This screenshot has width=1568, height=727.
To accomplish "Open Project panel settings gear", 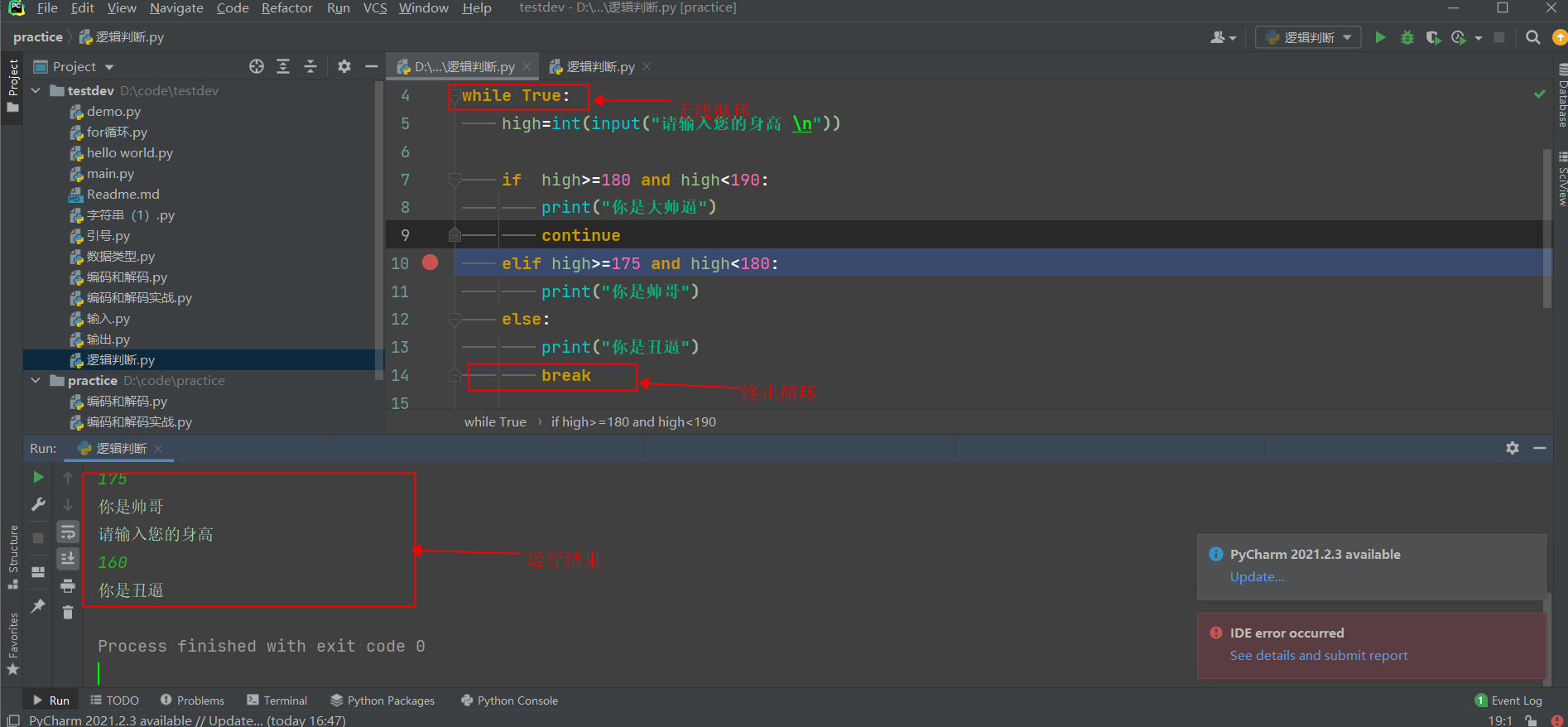I will tap(344, 66).
